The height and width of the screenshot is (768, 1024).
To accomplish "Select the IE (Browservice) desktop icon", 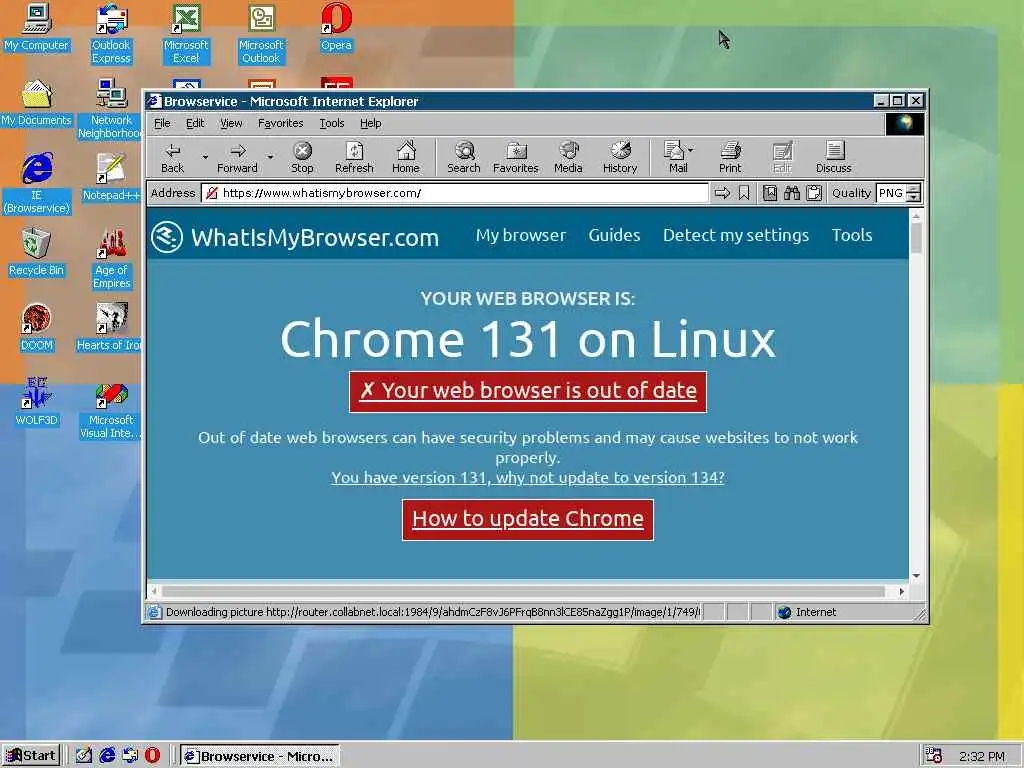I will tap(36, 184).
